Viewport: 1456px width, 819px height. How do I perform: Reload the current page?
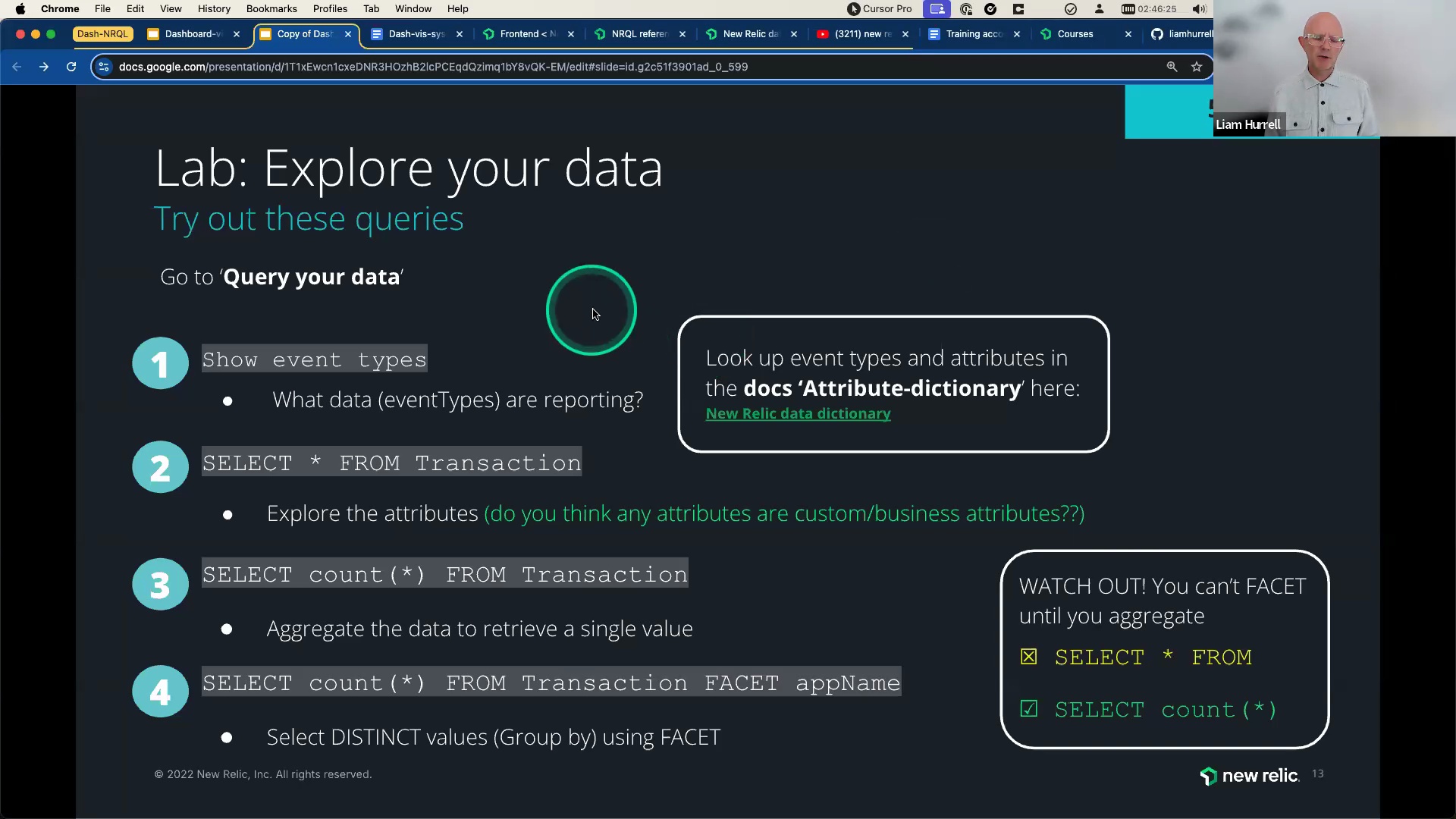click(x=71, y=67)
